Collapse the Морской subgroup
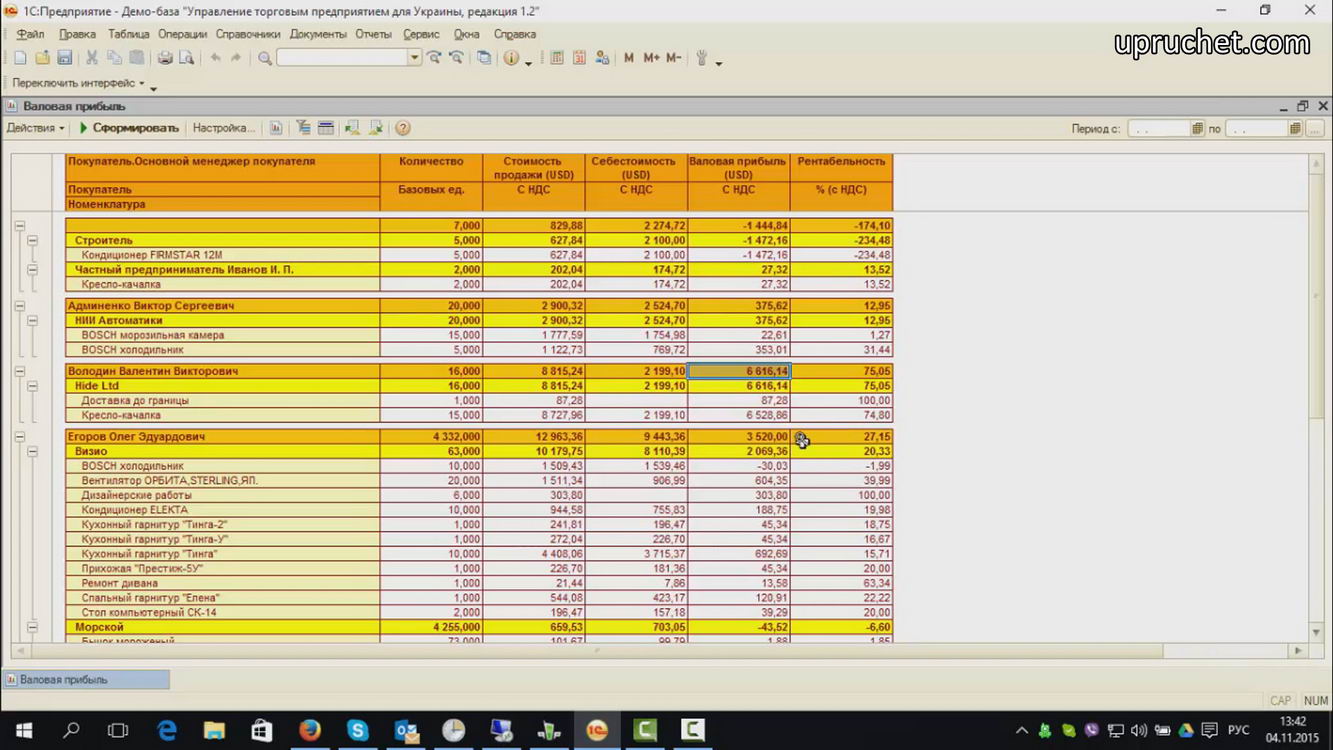The height and width of the screenshot is (750, 1333). point(32,627)
